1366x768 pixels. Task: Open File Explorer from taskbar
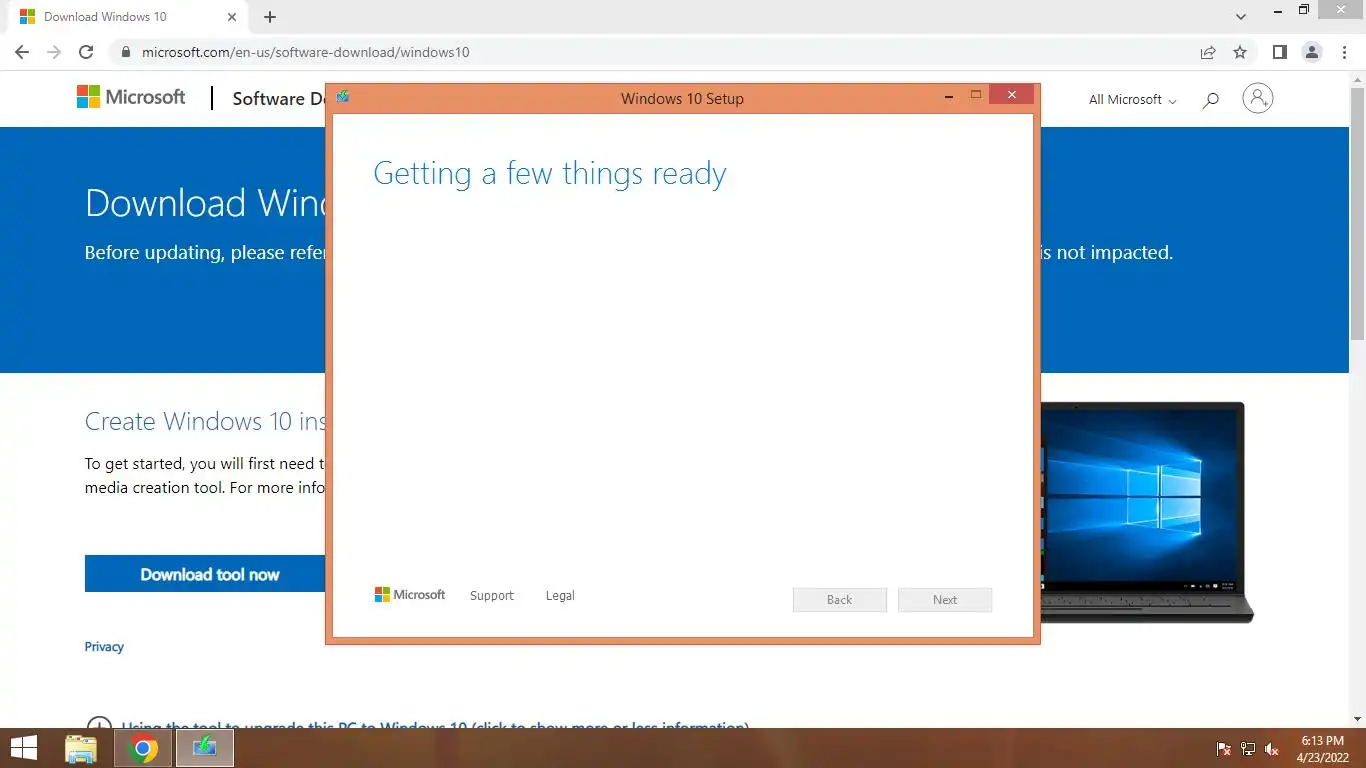point(81,748)
